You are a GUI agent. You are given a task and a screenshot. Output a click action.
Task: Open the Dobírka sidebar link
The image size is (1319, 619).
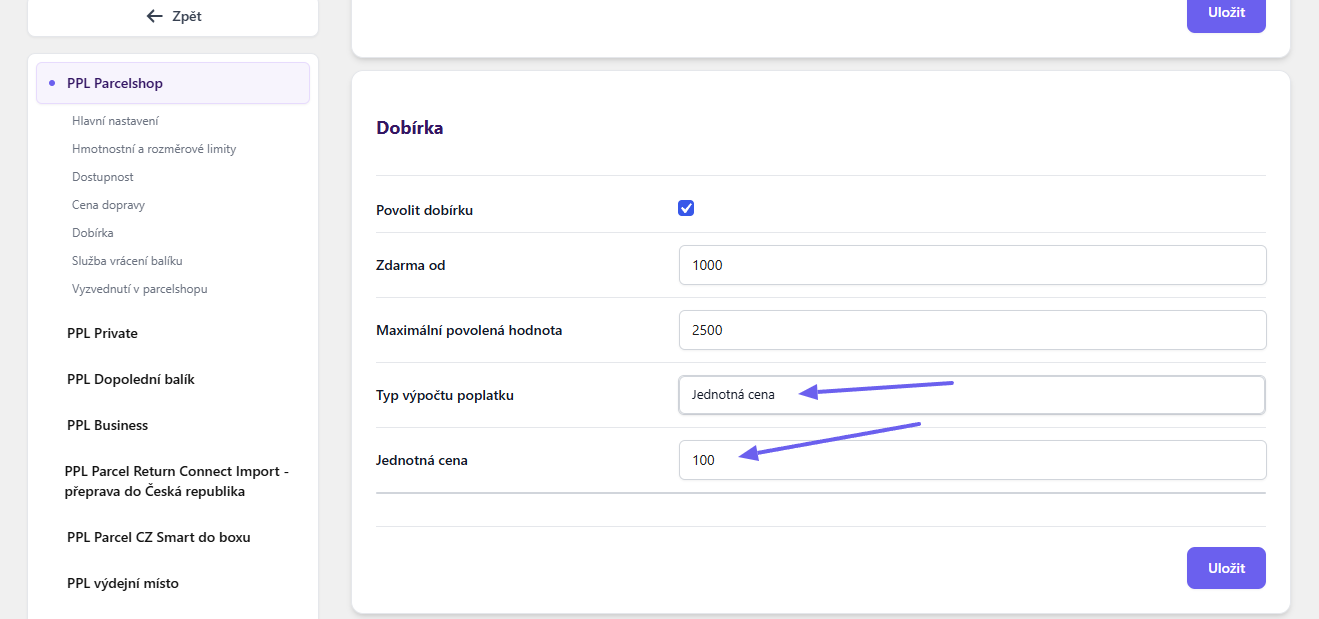pos(93,233)
